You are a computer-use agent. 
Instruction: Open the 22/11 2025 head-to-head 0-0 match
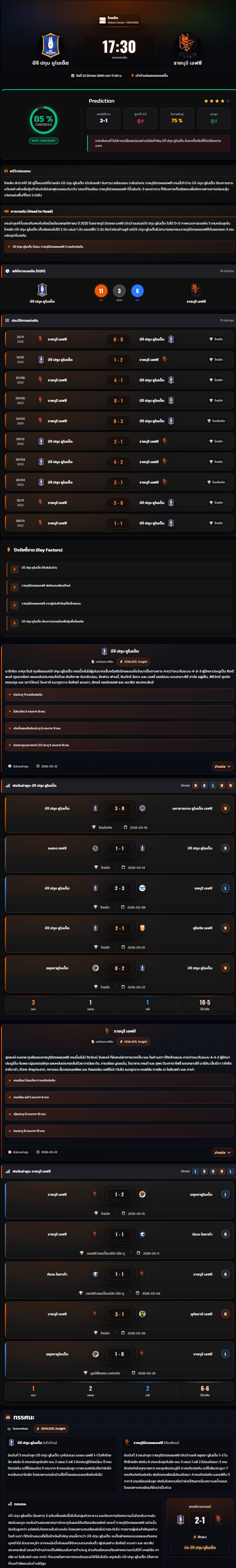118,339
